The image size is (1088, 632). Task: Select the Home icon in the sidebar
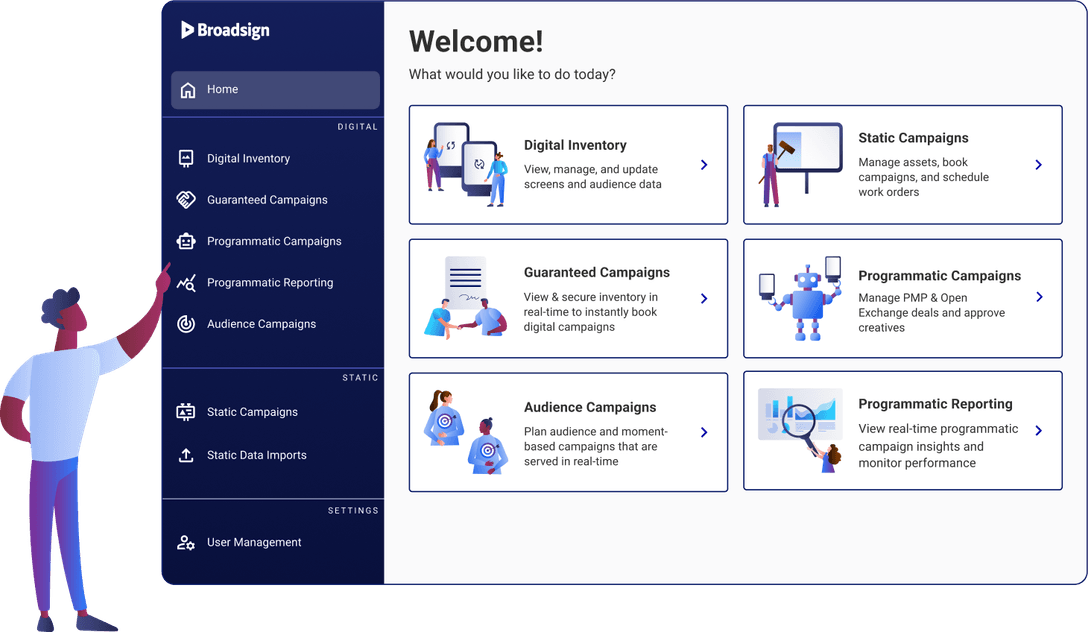coord(188,89)
